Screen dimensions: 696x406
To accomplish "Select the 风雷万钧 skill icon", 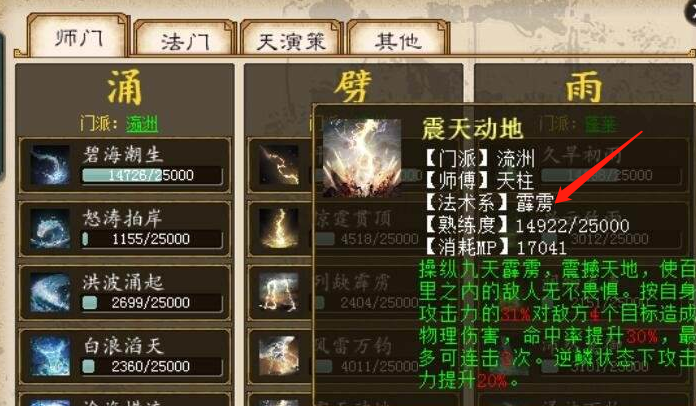I will [x=279, y=356].
